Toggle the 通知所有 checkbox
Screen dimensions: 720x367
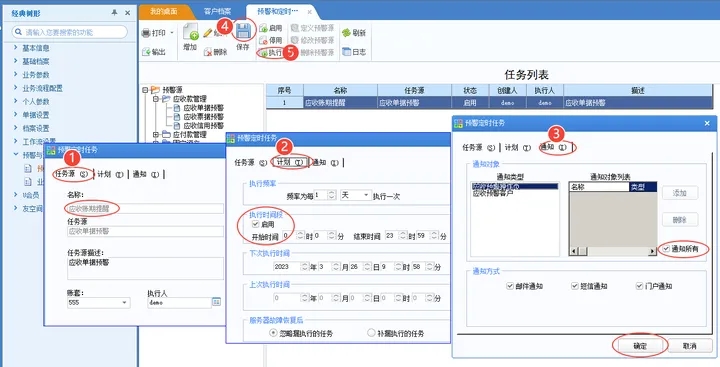point(666,249)
